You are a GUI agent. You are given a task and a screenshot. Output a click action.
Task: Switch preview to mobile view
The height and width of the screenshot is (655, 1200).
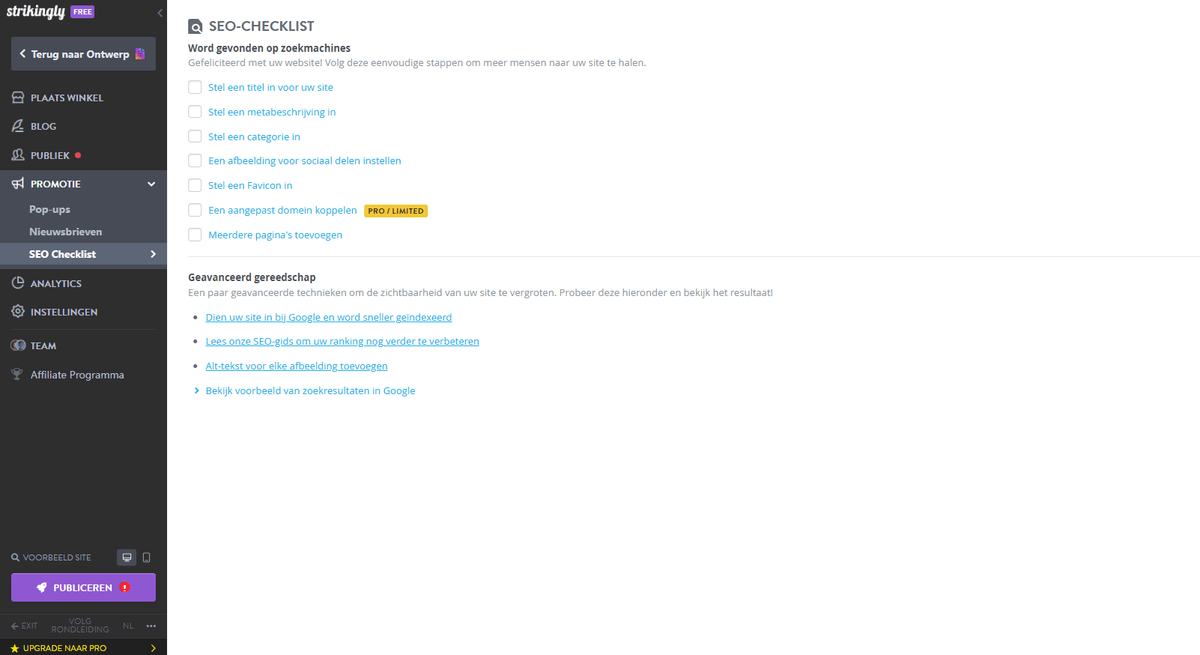(x=146, y=557)
